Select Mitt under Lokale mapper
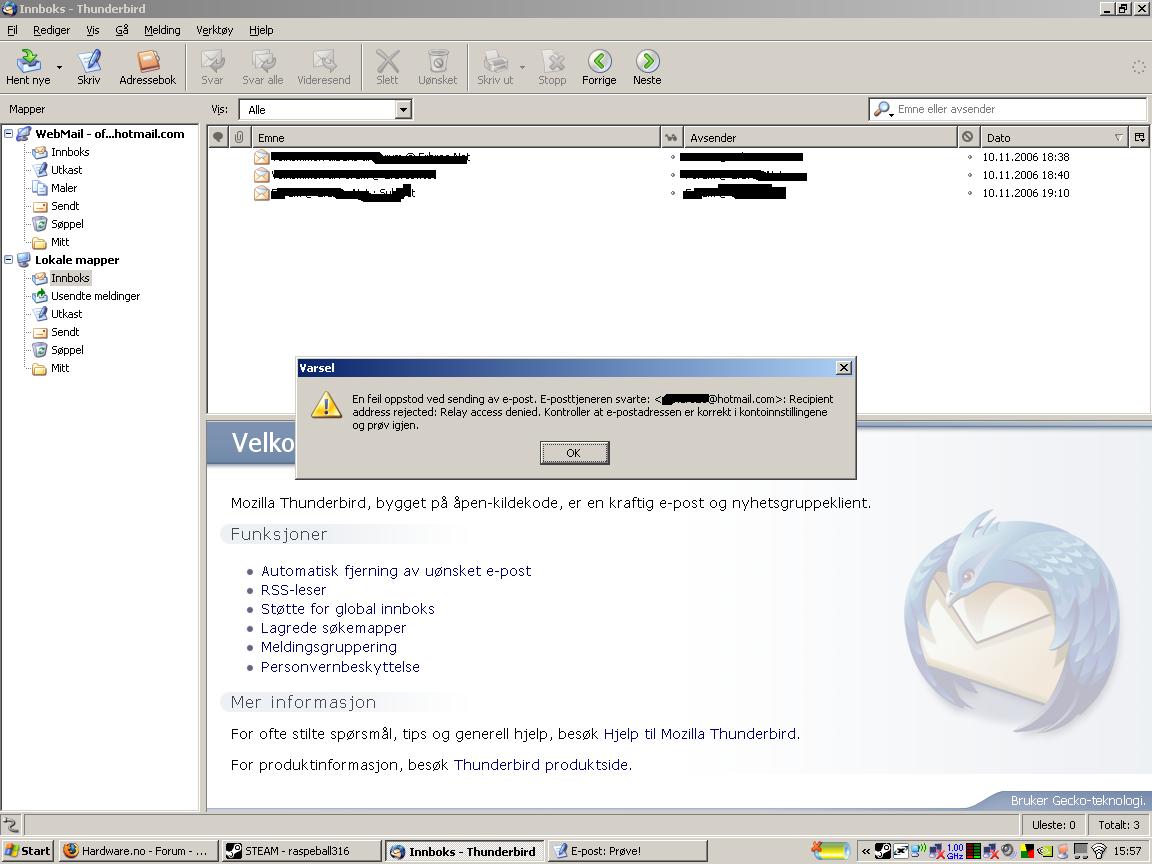Viewport: 1152px width, 864px height. tap(60, 368)
